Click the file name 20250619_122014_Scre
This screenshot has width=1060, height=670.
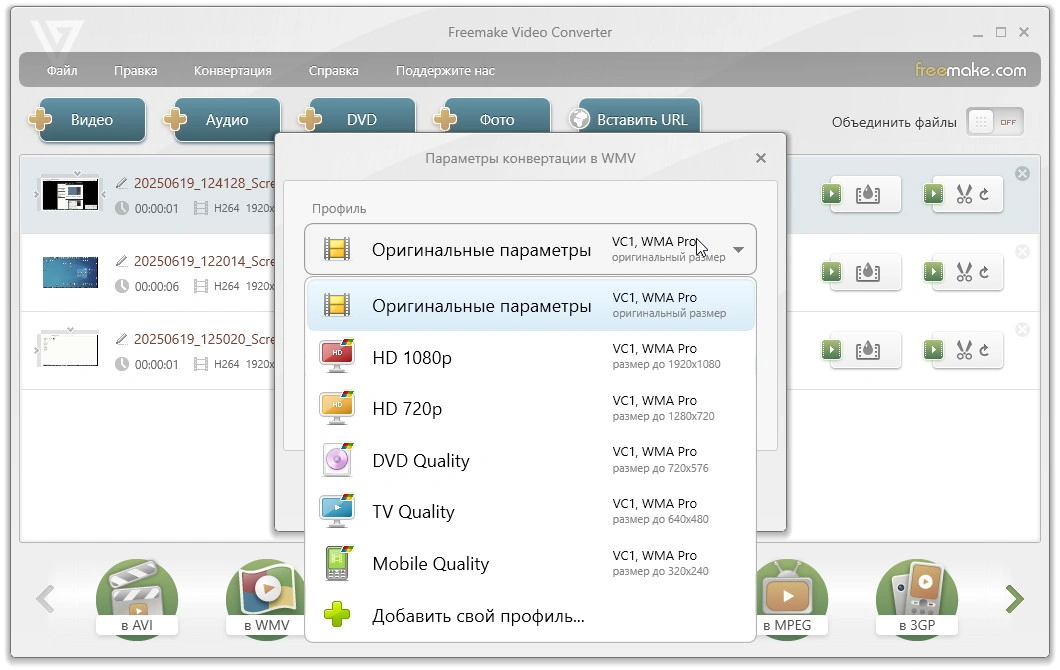204,261
